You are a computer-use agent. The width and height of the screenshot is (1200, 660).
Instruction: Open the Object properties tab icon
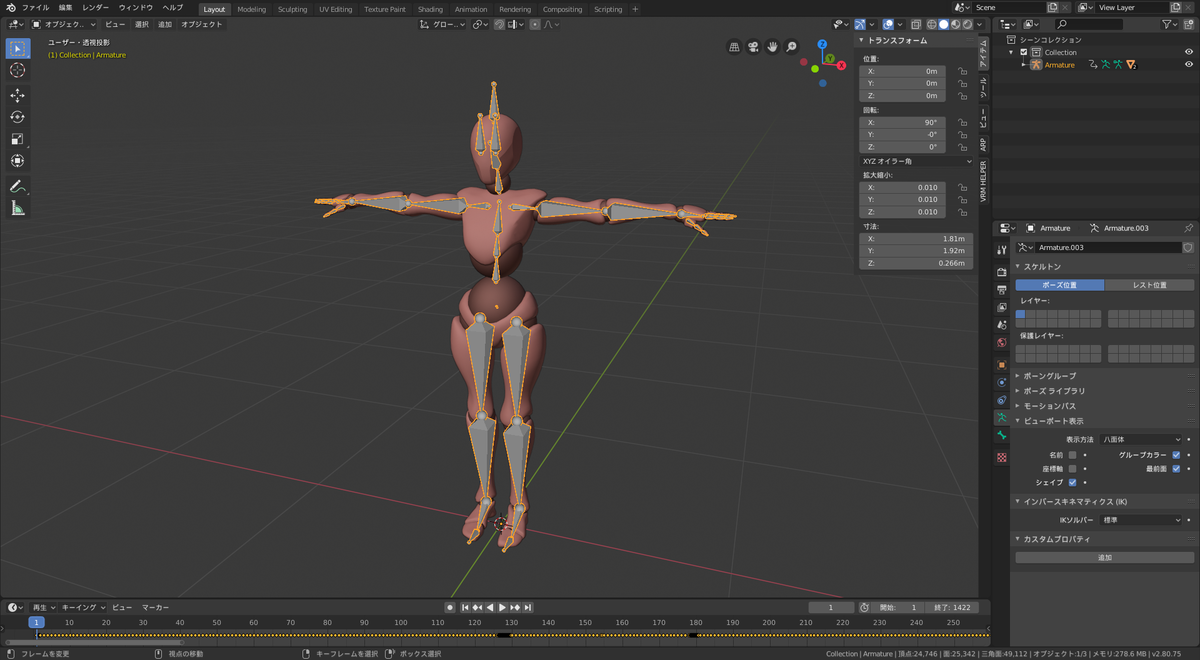1002,365
